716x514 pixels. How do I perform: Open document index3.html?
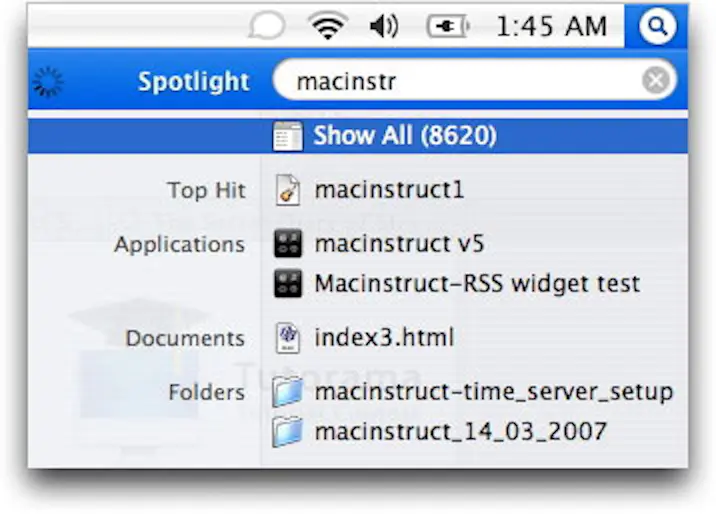384,338
